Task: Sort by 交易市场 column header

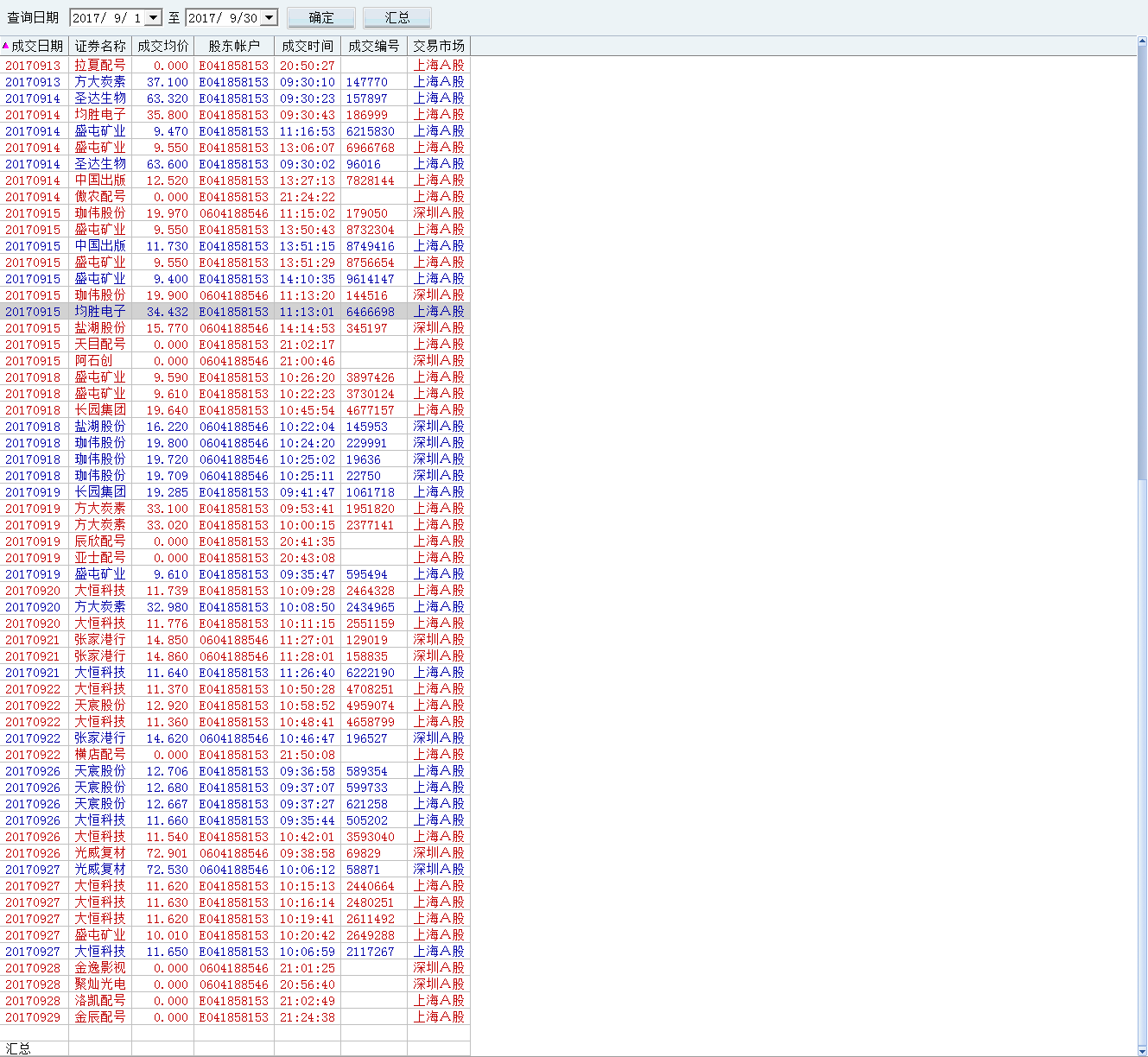Action: [439, 46]
